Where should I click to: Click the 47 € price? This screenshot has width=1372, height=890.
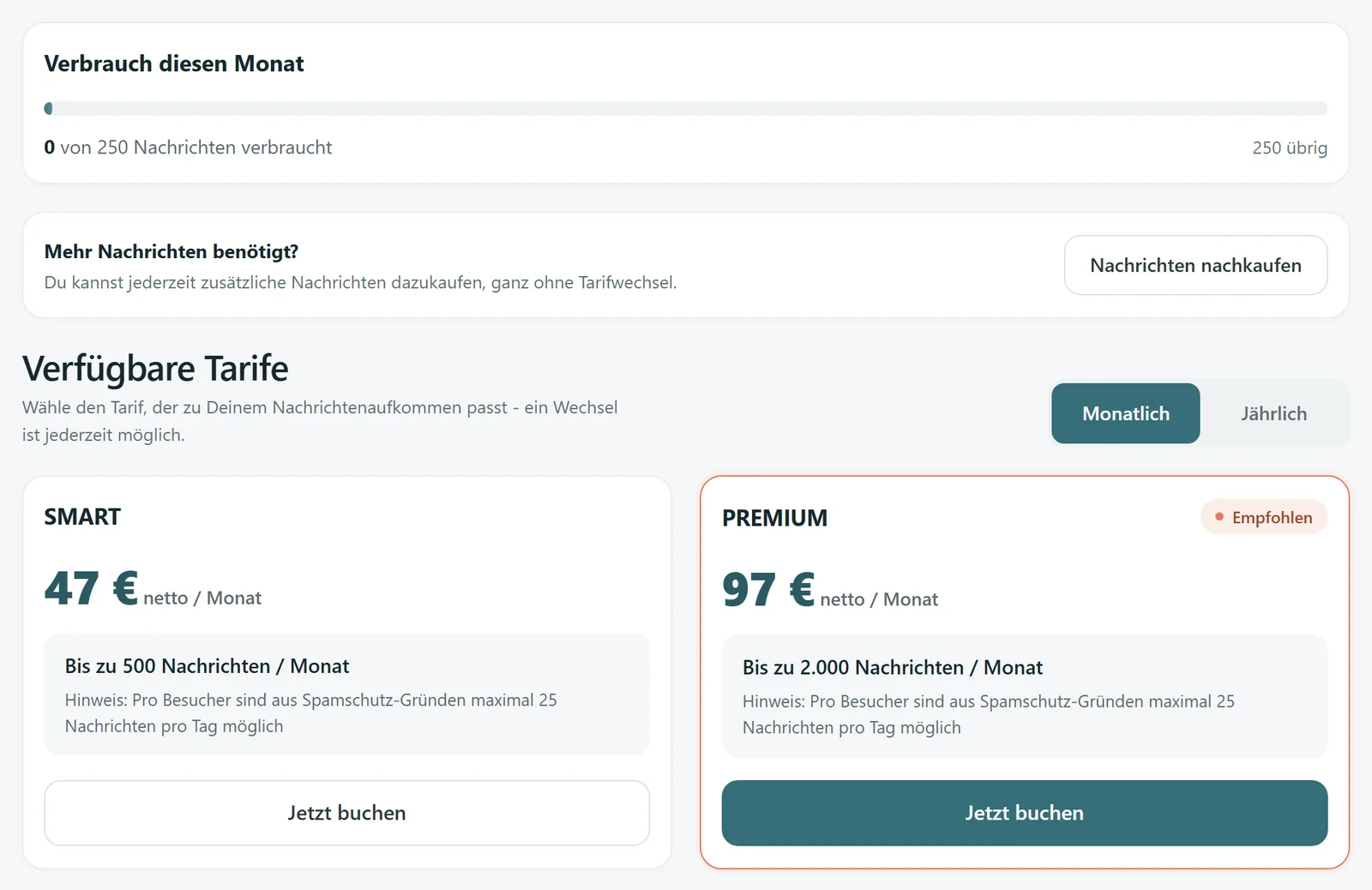pos(91,588)
